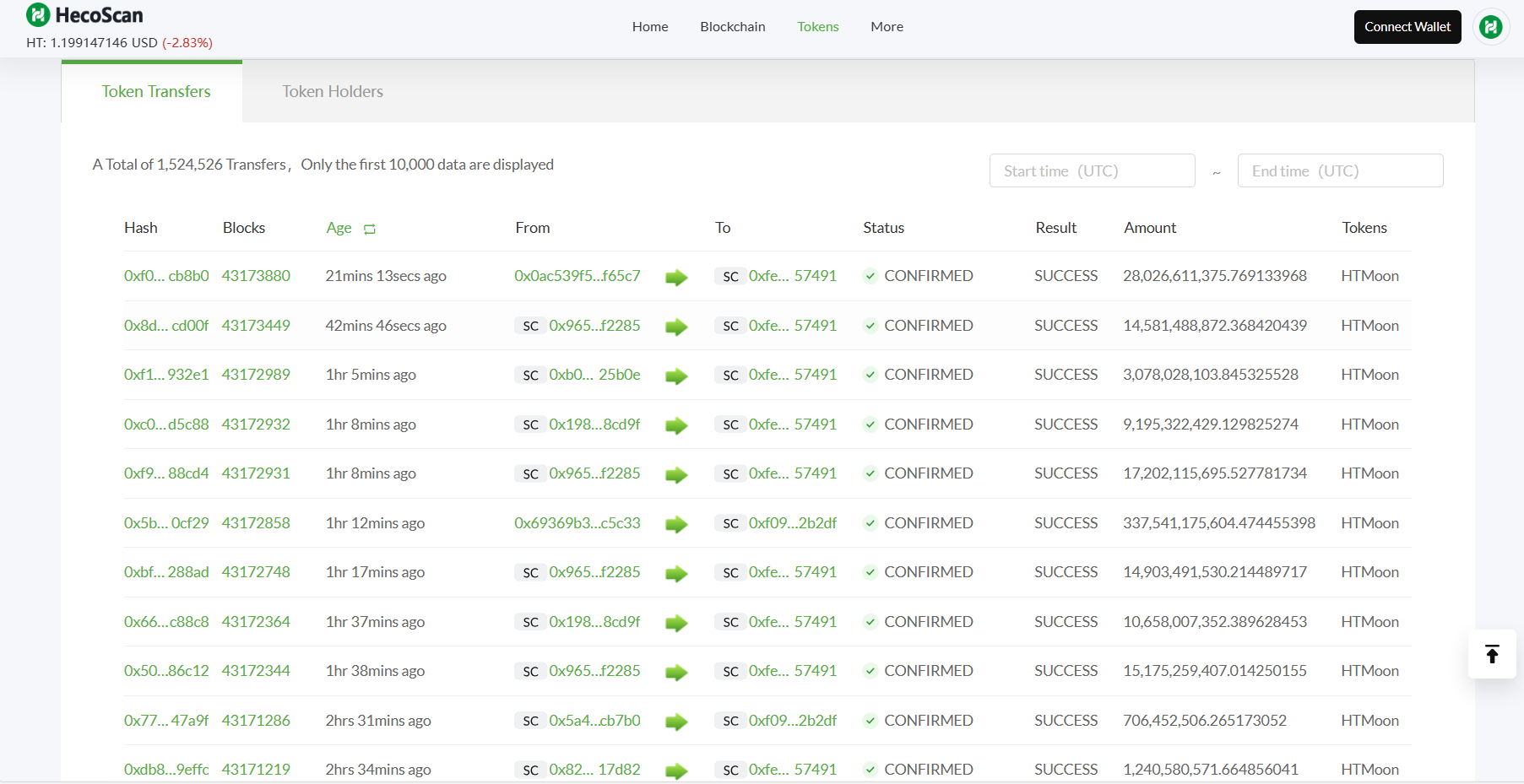The image size is (1524, 784).
Task: Open block 43173449
Action: tap(256, 326)
